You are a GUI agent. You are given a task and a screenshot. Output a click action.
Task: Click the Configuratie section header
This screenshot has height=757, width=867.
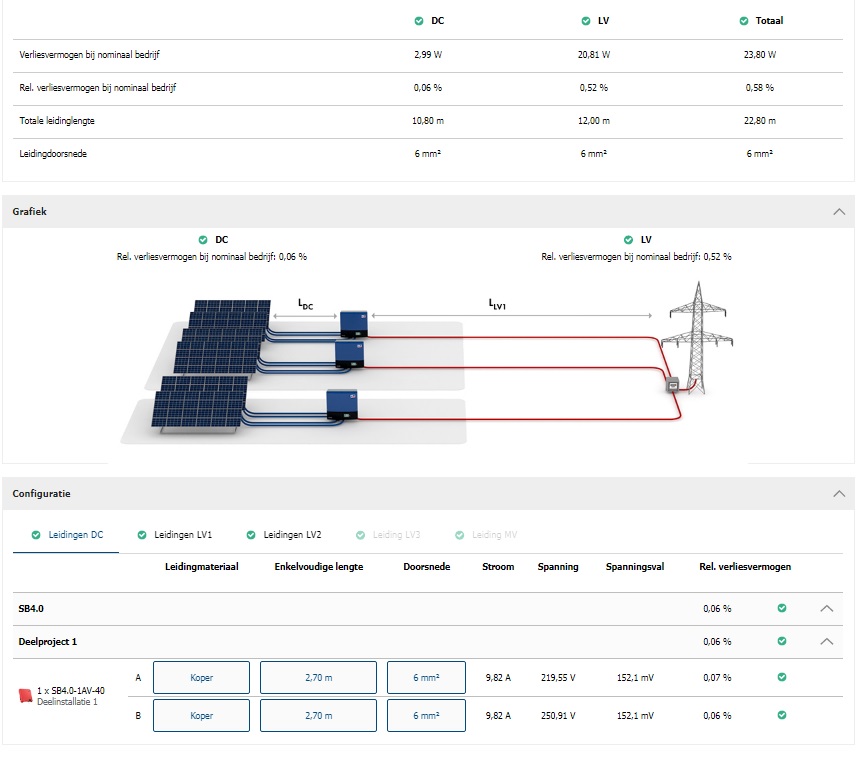pyautogui.click(x=429, y=493)
